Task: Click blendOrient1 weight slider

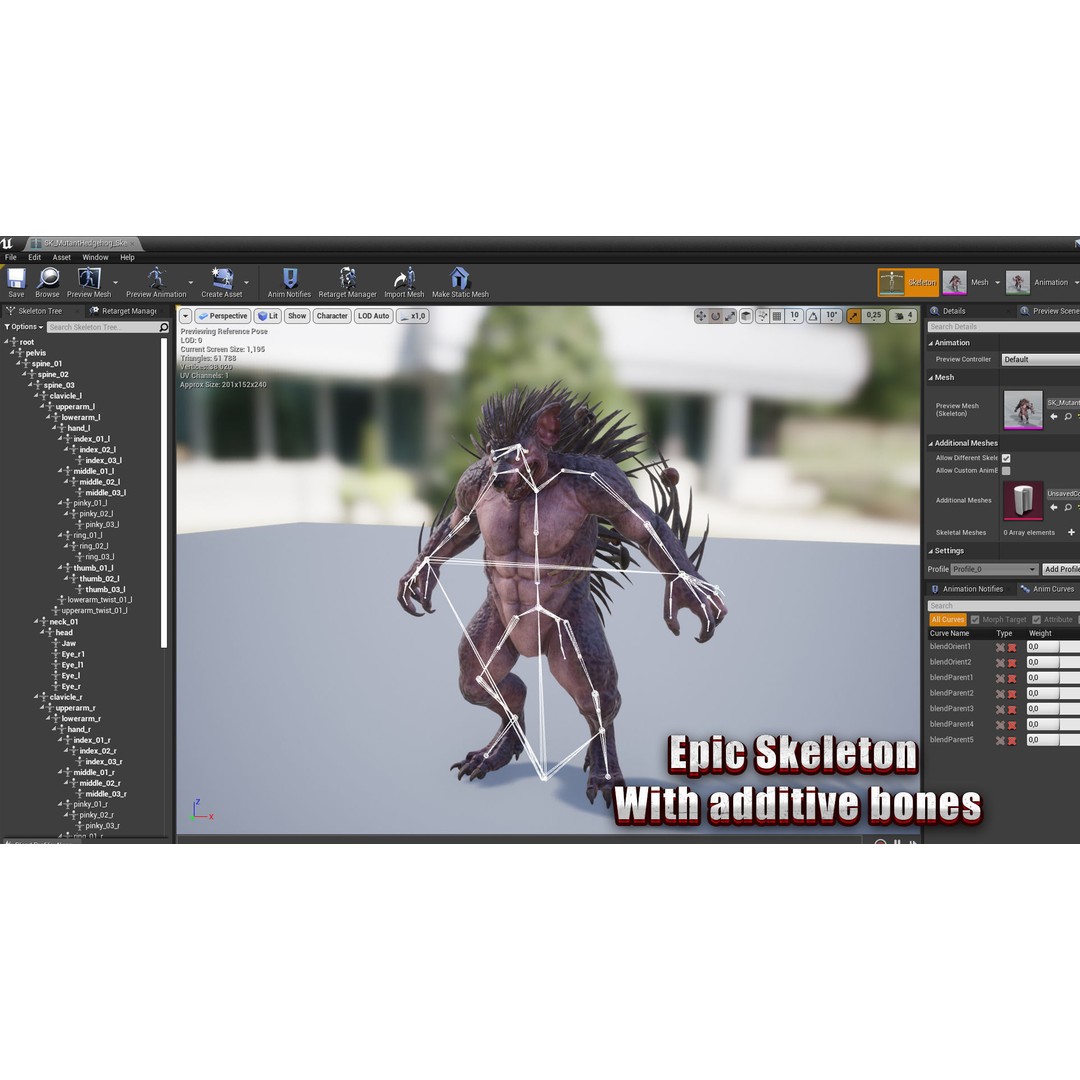Action: 1053,647
